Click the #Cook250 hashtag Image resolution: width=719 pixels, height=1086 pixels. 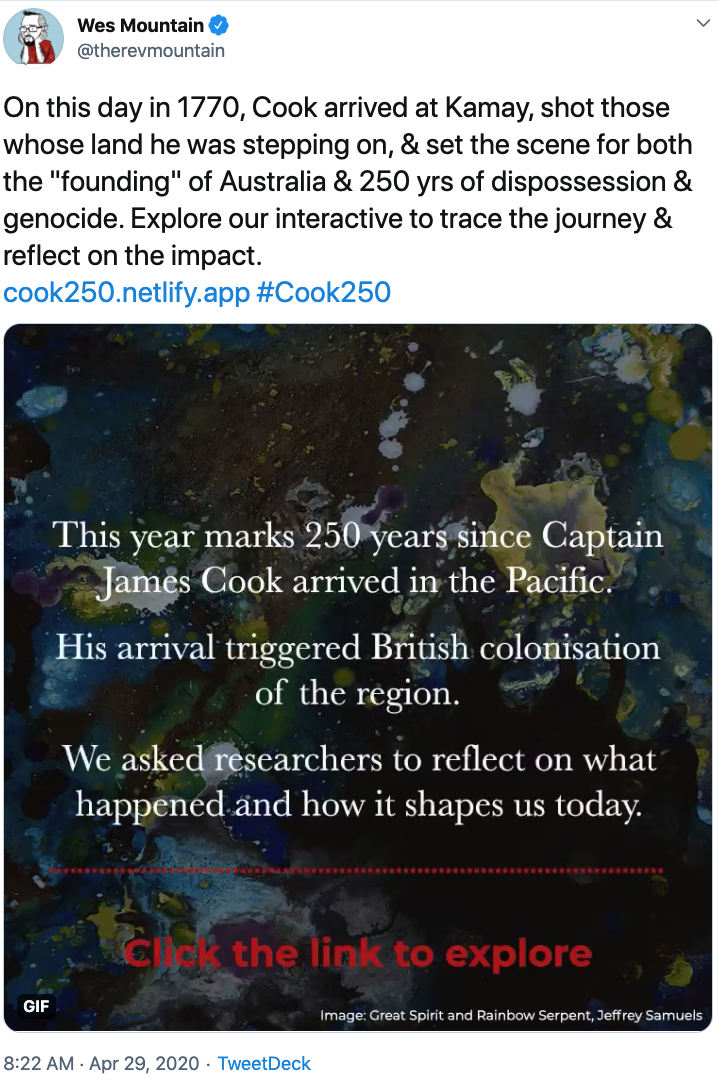[x=324, y=292]
